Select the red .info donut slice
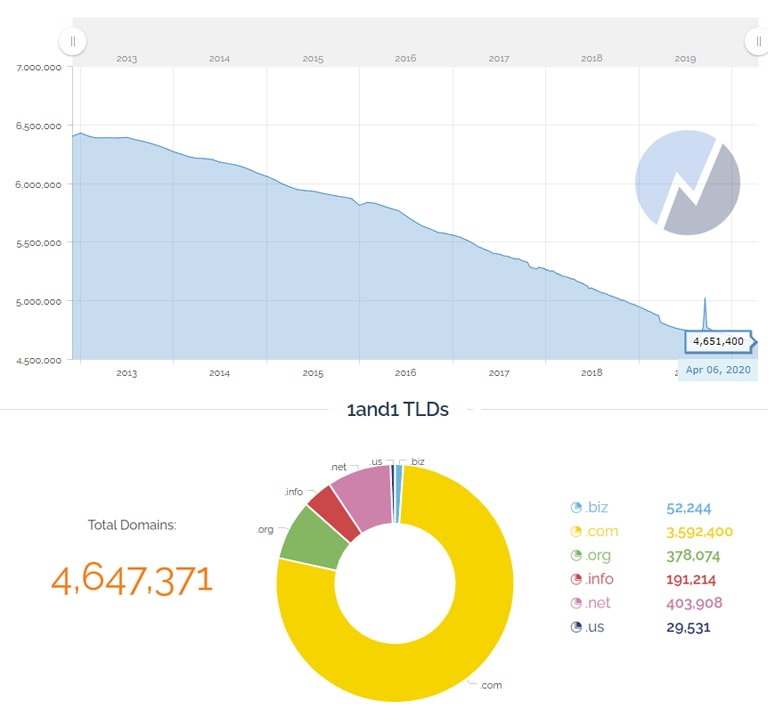768x726 pixels. [x=334, y=513]
